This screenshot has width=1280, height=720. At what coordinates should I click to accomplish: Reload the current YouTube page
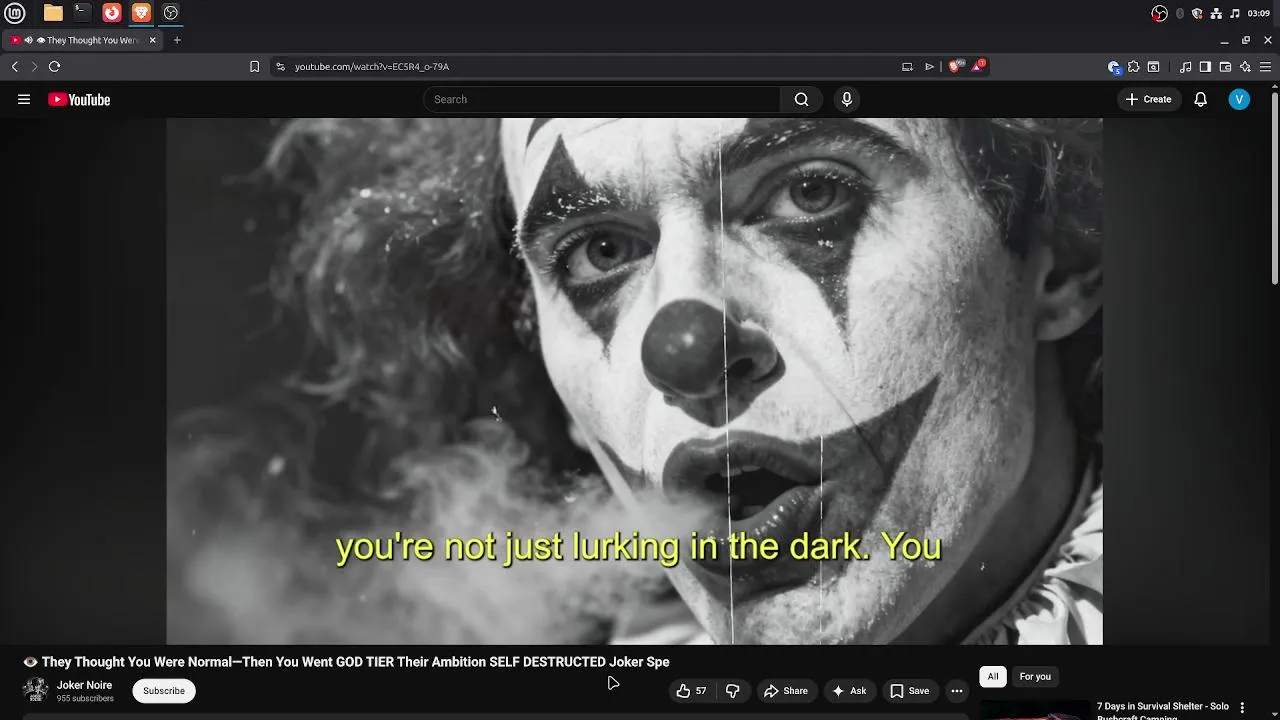54,66
